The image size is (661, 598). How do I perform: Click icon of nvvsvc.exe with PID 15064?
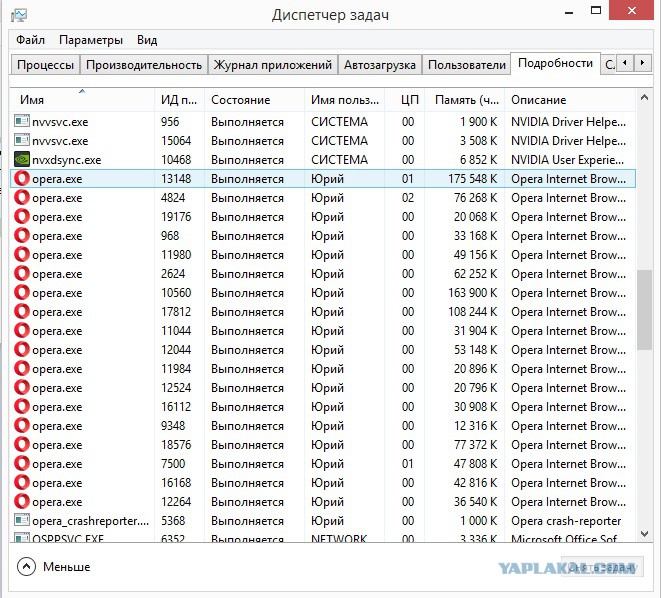pyautogui.click(x=22, y=140)
